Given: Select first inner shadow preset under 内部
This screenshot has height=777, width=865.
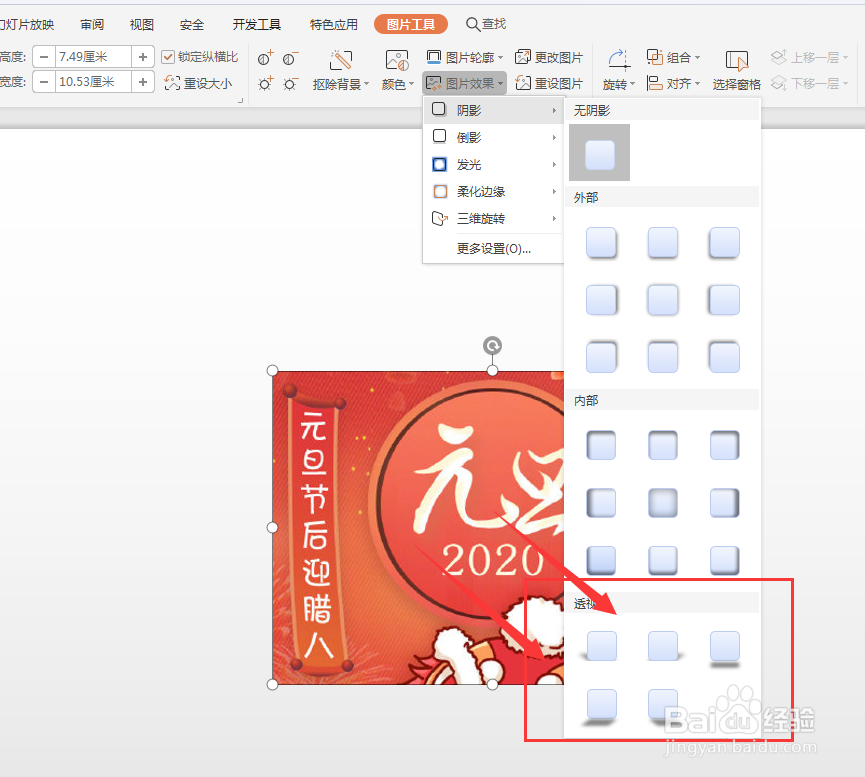Looking at the screenshot, I should click(601, 445).
